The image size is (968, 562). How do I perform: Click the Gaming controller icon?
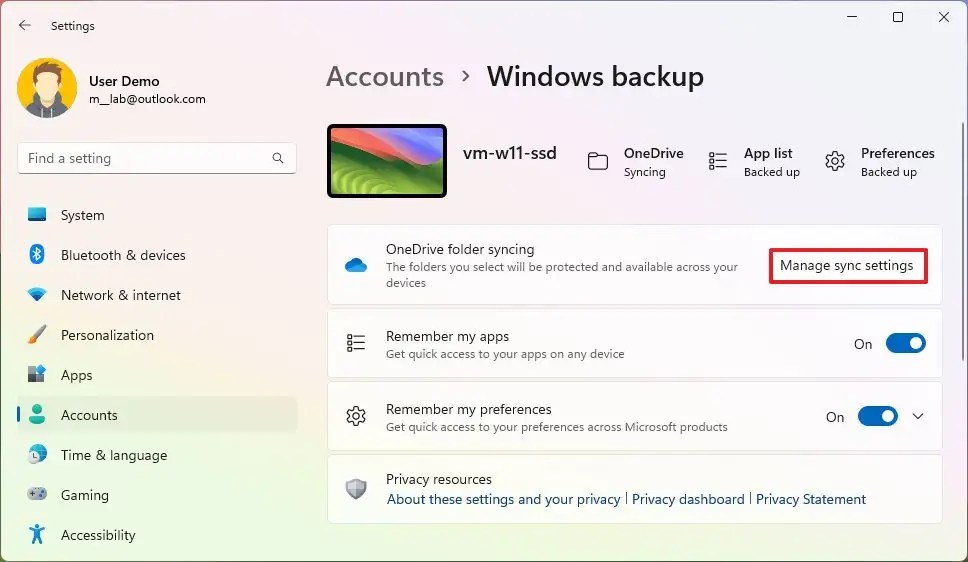37,494
